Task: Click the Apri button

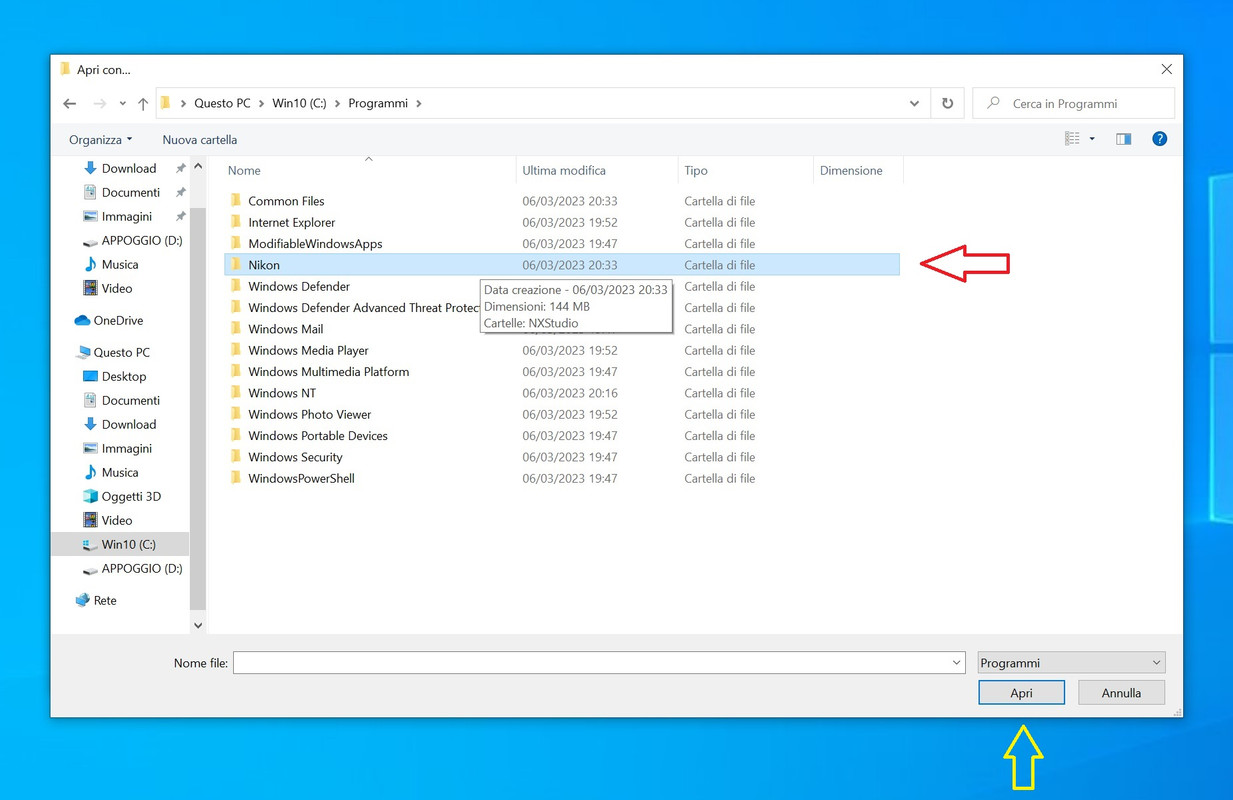Action: 1021,693
